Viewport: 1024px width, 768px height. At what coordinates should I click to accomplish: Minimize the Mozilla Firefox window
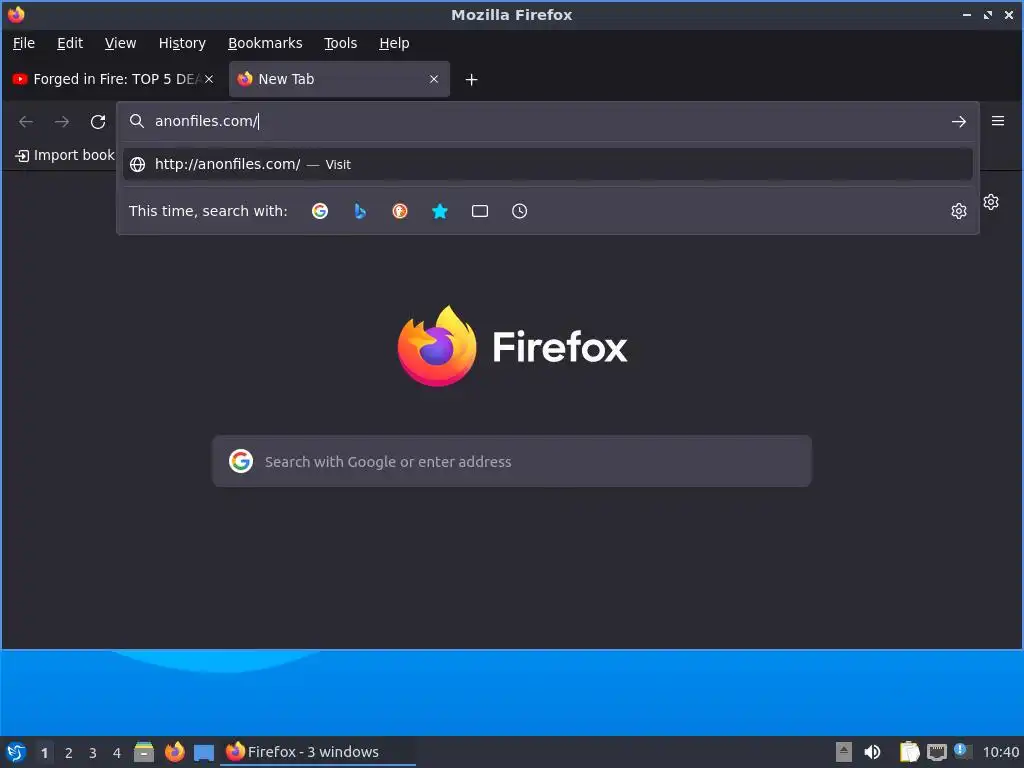tap(967, 14)
